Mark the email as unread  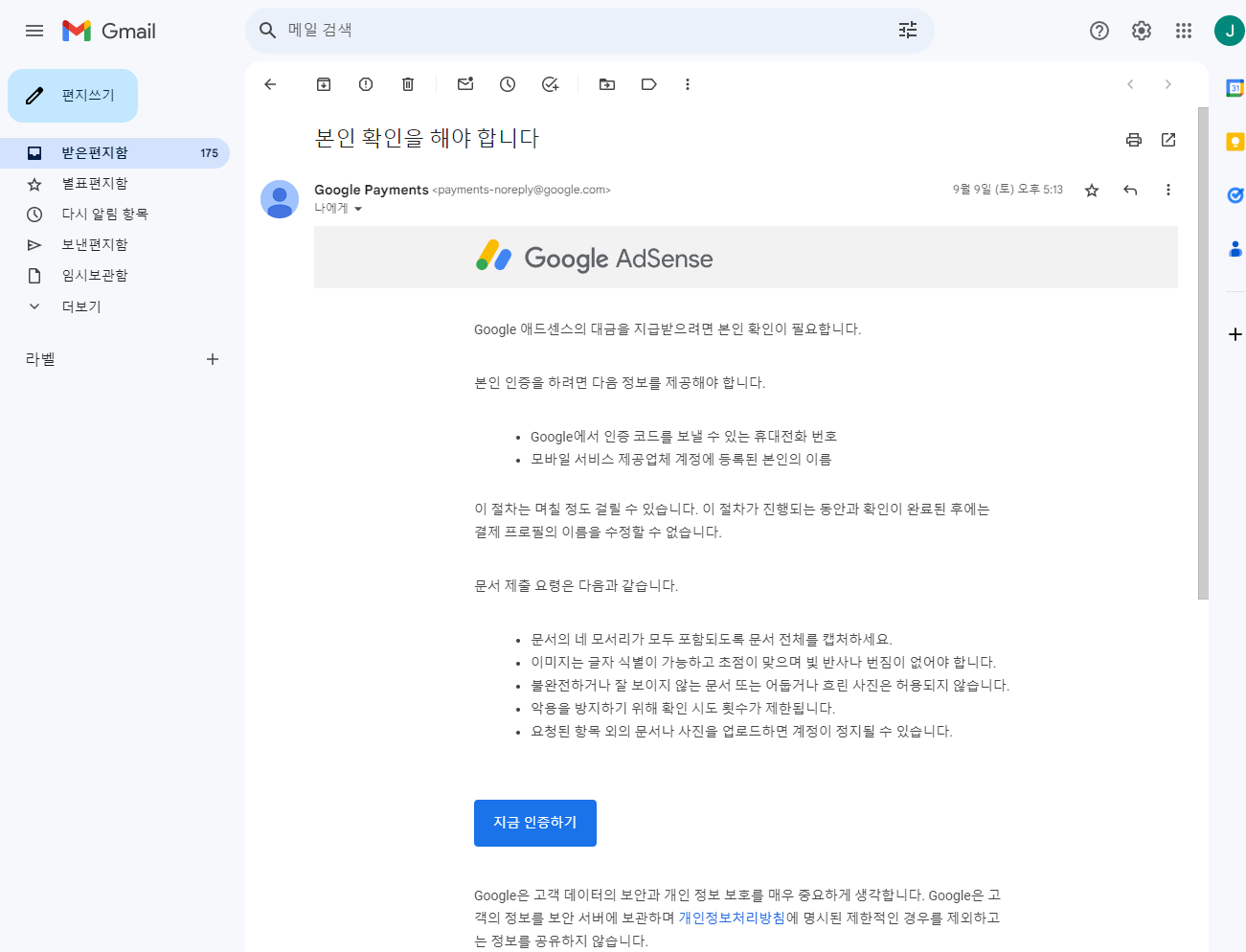tap(464, 84)
